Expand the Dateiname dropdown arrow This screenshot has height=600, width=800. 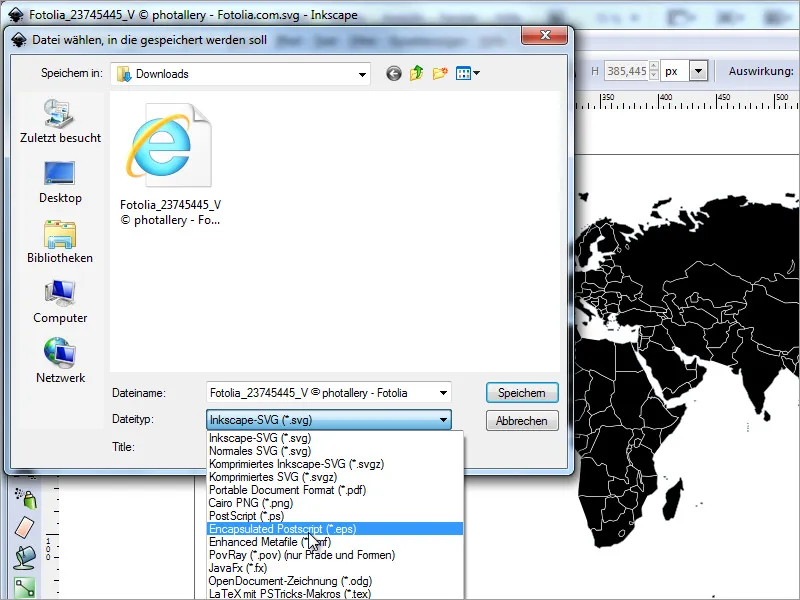pos(443,393)
